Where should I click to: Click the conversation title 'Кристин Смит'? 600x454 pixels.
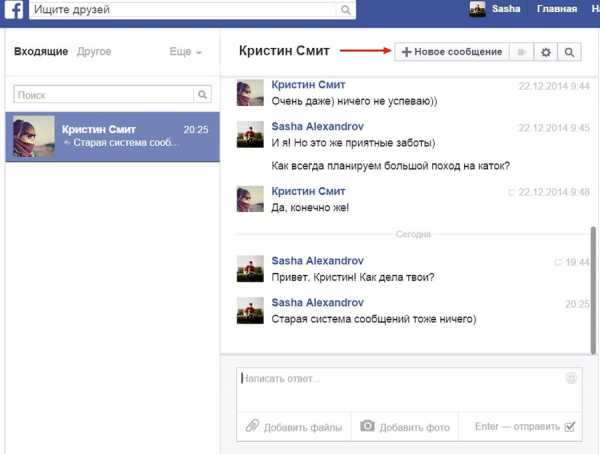tap(284, 51)
